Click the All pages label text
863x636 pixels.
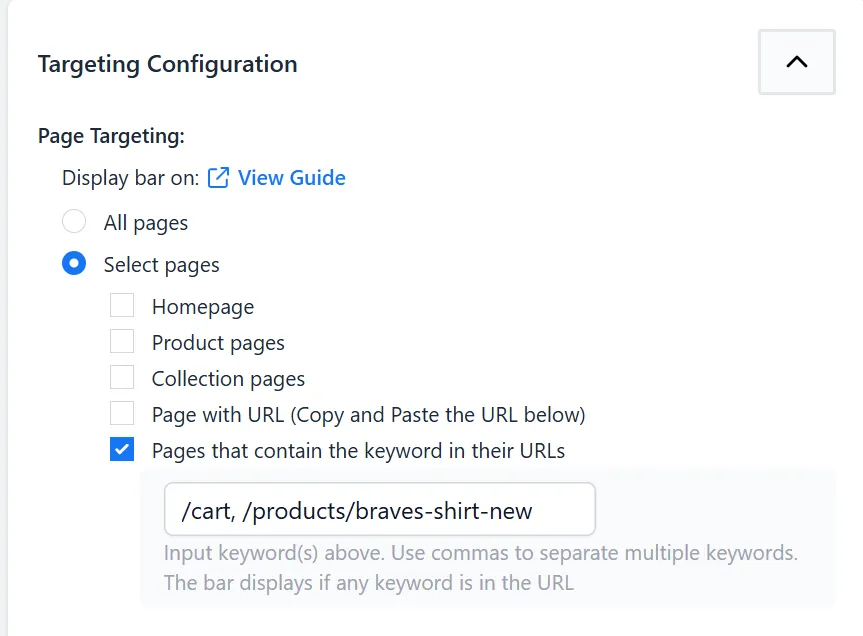click(x=146, y=223)
